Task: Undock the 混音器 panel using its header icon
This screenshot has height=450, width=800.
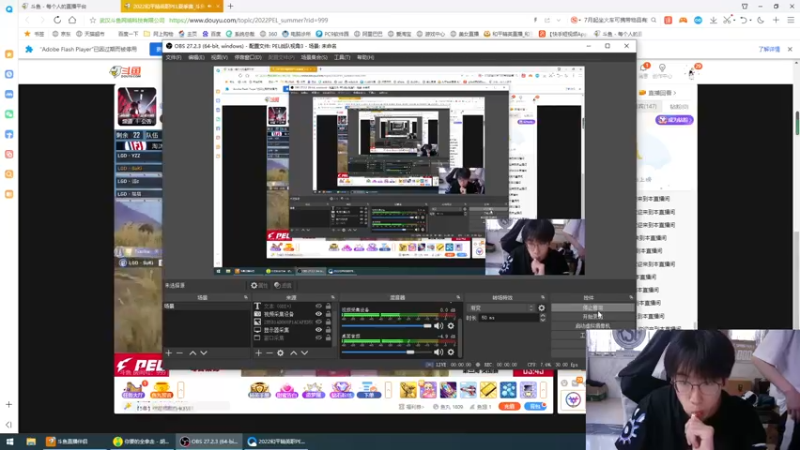Action: coord(458,297)
